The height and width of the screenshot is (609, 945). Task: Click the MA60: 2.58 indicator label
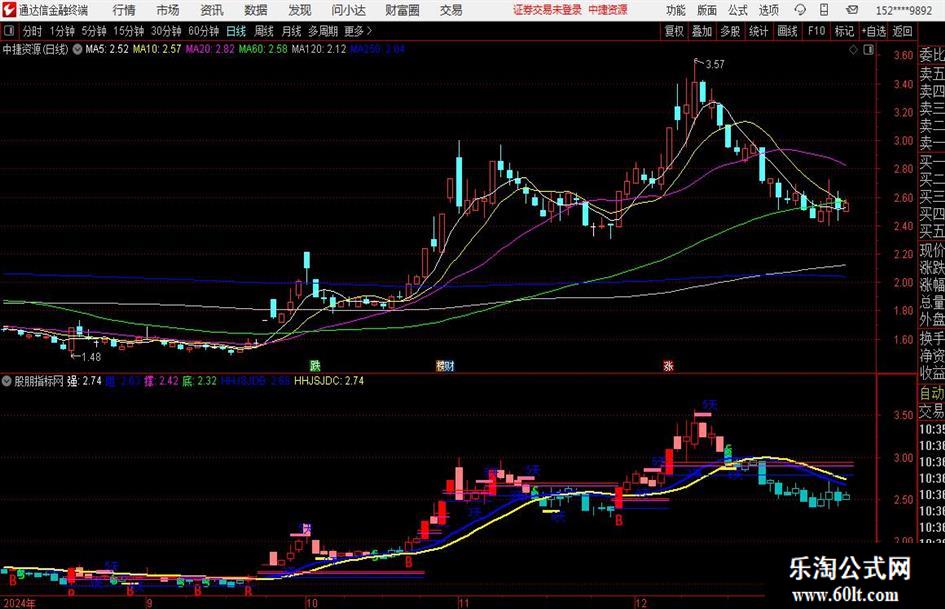(263, 49)
